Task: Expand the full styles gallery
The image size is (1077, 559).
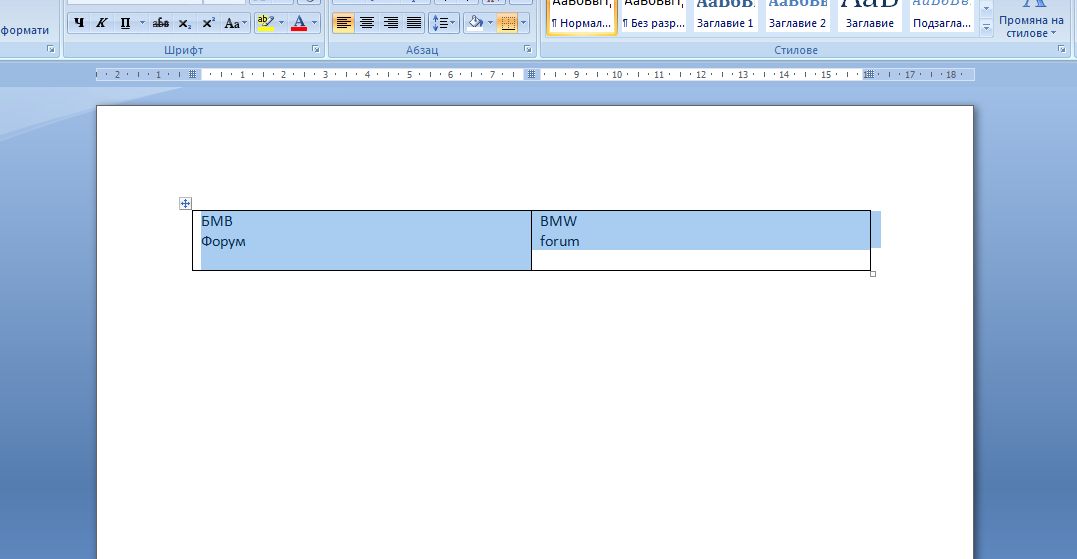Action: [x=986, y=27]
